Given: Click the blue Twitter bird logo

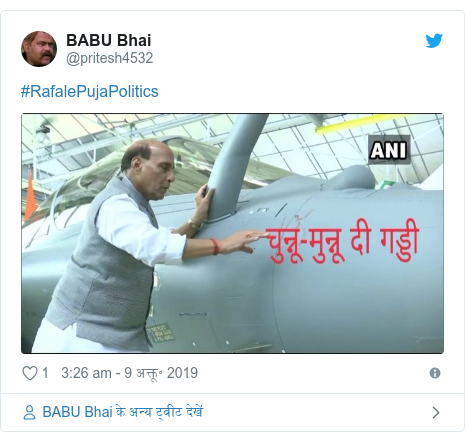Looking at the screenshot, I should [x=434, y=41].
